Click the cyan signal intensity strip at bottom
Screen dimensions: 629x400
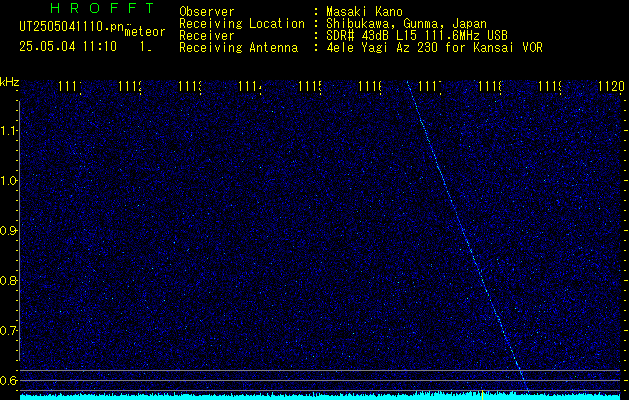(x=322, y=396)
